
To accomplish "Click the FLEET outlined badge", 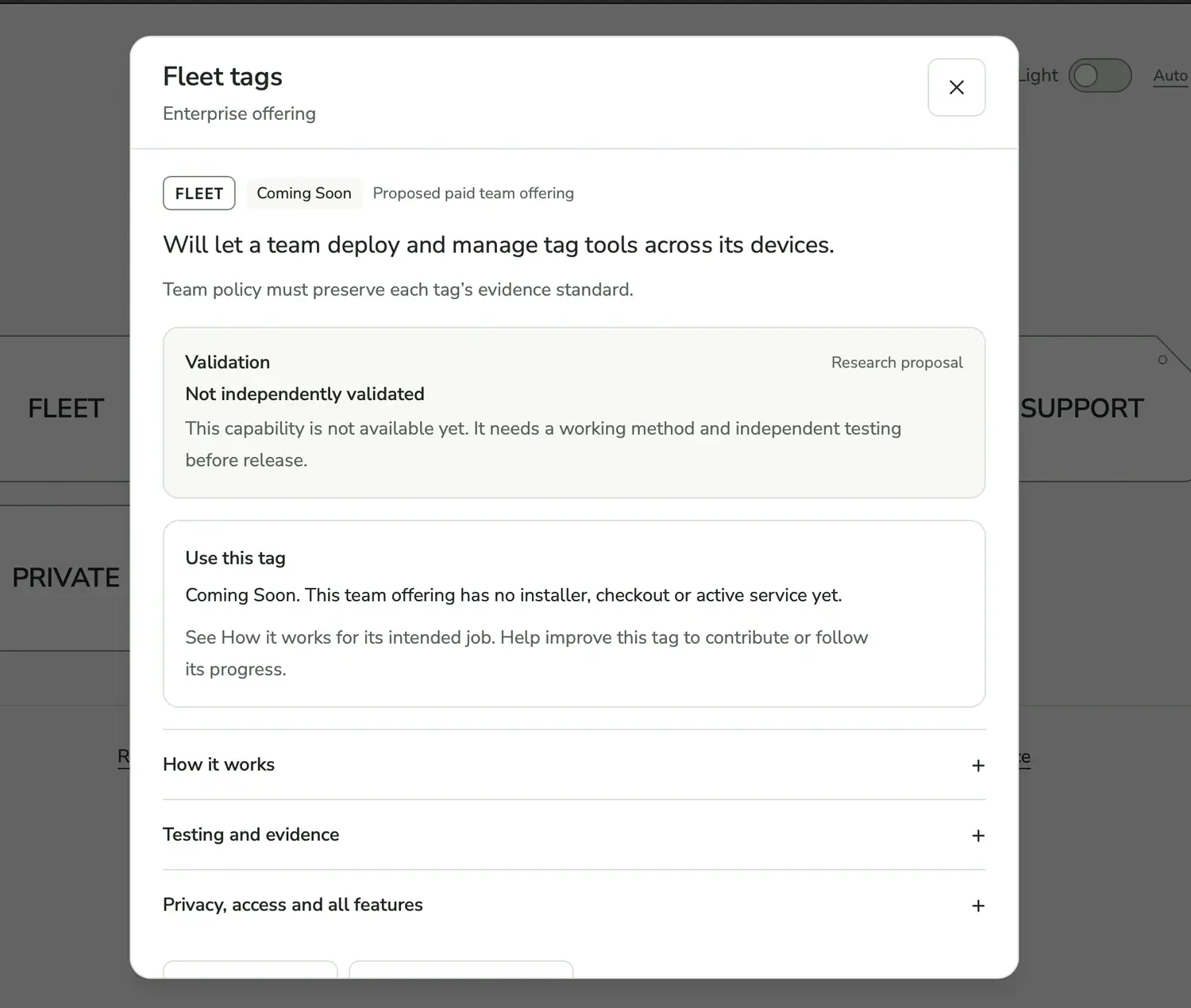I will (x=198, y=194).
